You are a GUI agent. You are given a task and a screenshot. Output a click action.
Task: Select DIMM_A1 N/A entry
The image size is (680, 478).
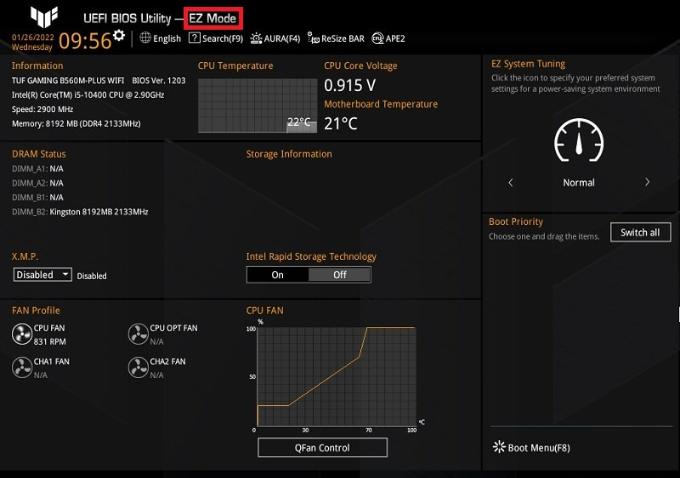click(38, 169)
